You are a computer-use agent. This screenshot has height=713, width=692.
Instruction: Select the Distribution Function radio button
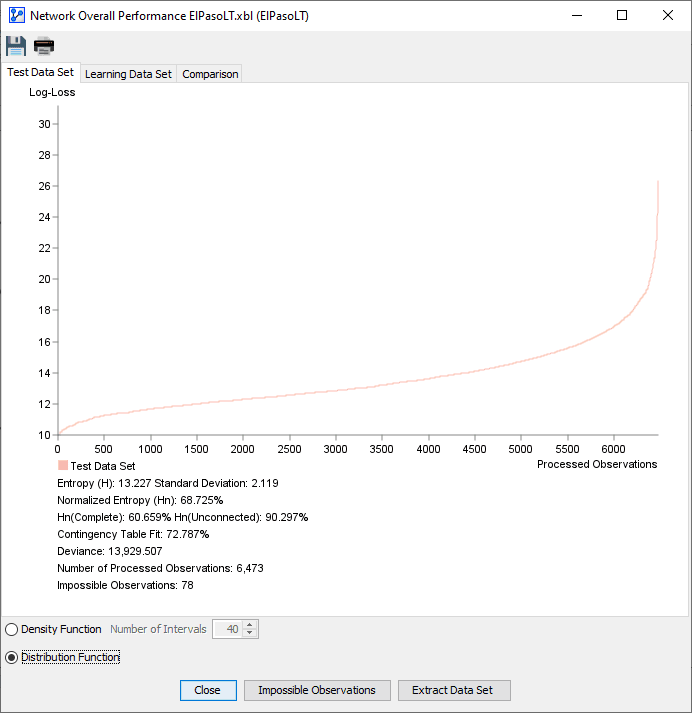tap(11, 658)
